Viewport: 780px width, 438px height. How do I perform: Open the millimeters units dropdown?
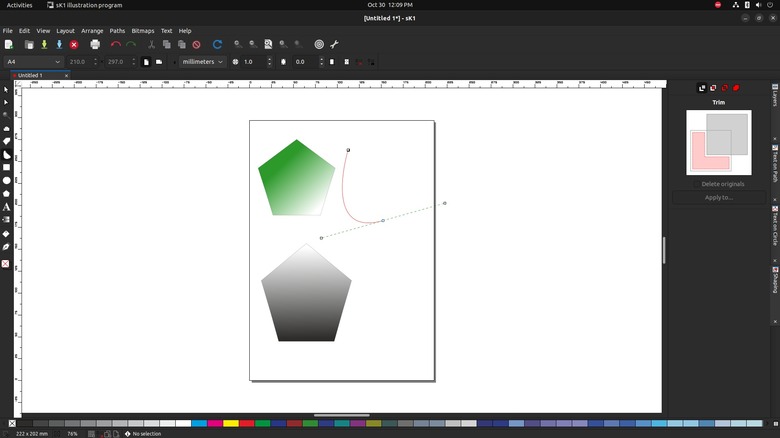[x=203, y=62]
